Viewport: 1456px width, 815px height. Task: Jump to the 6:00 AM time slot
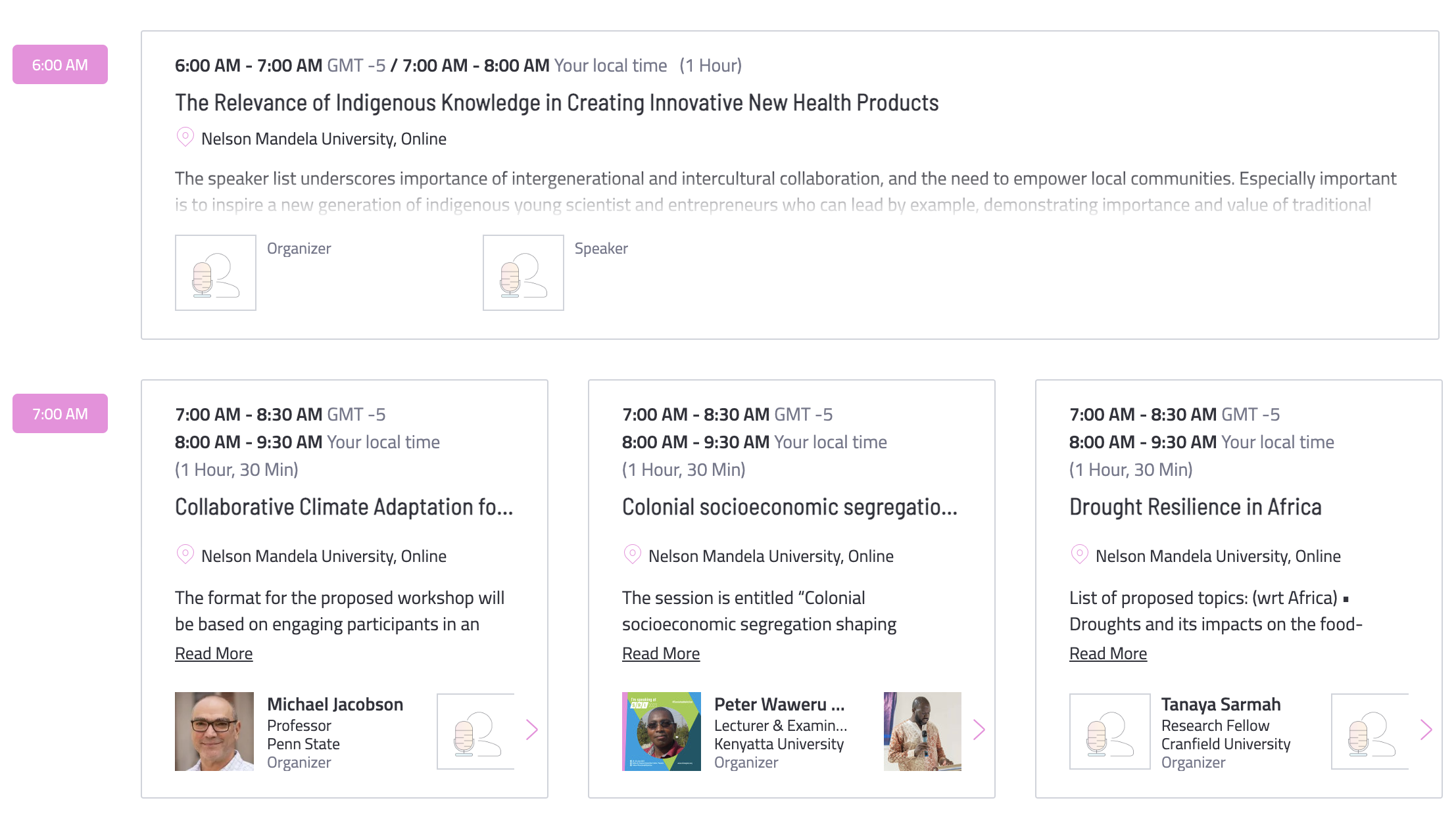pos(60,64)
